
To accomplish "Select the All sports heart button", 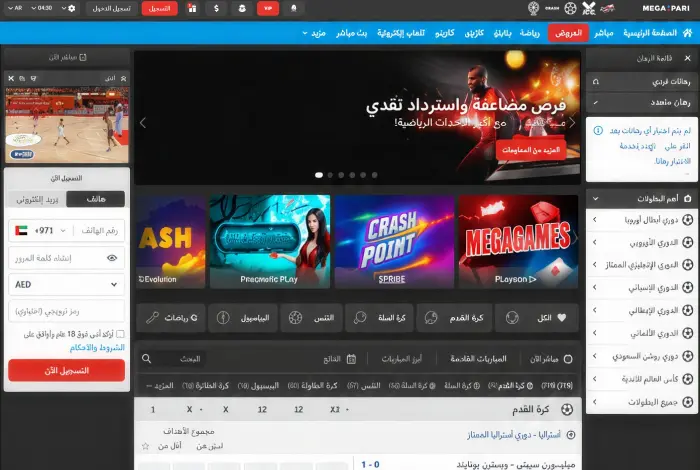I will (x=537, y=318).
